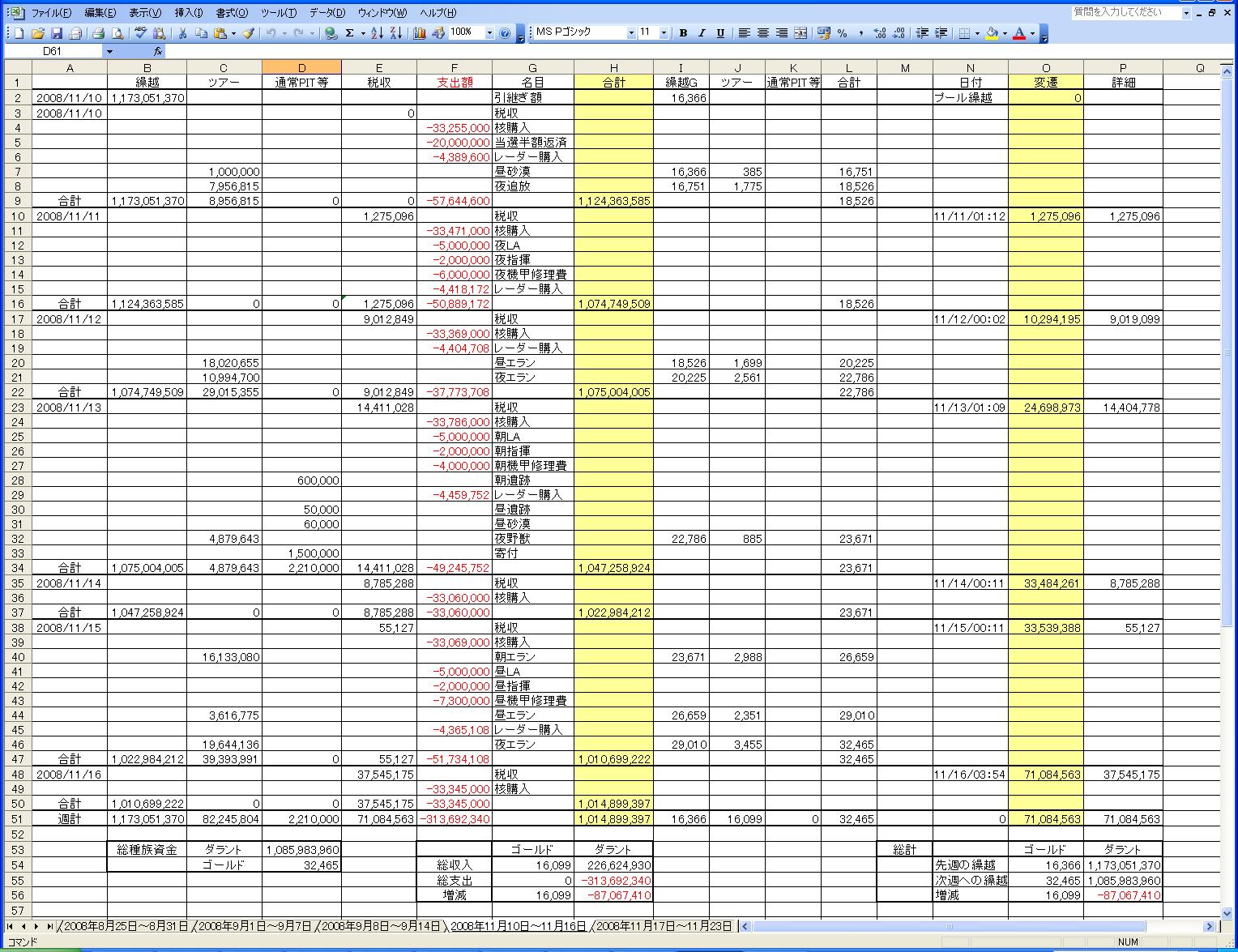Go to first sheet tab arrow
Image resolution: width=1238 pixels, height=952 pixels.
coord(11,926)
